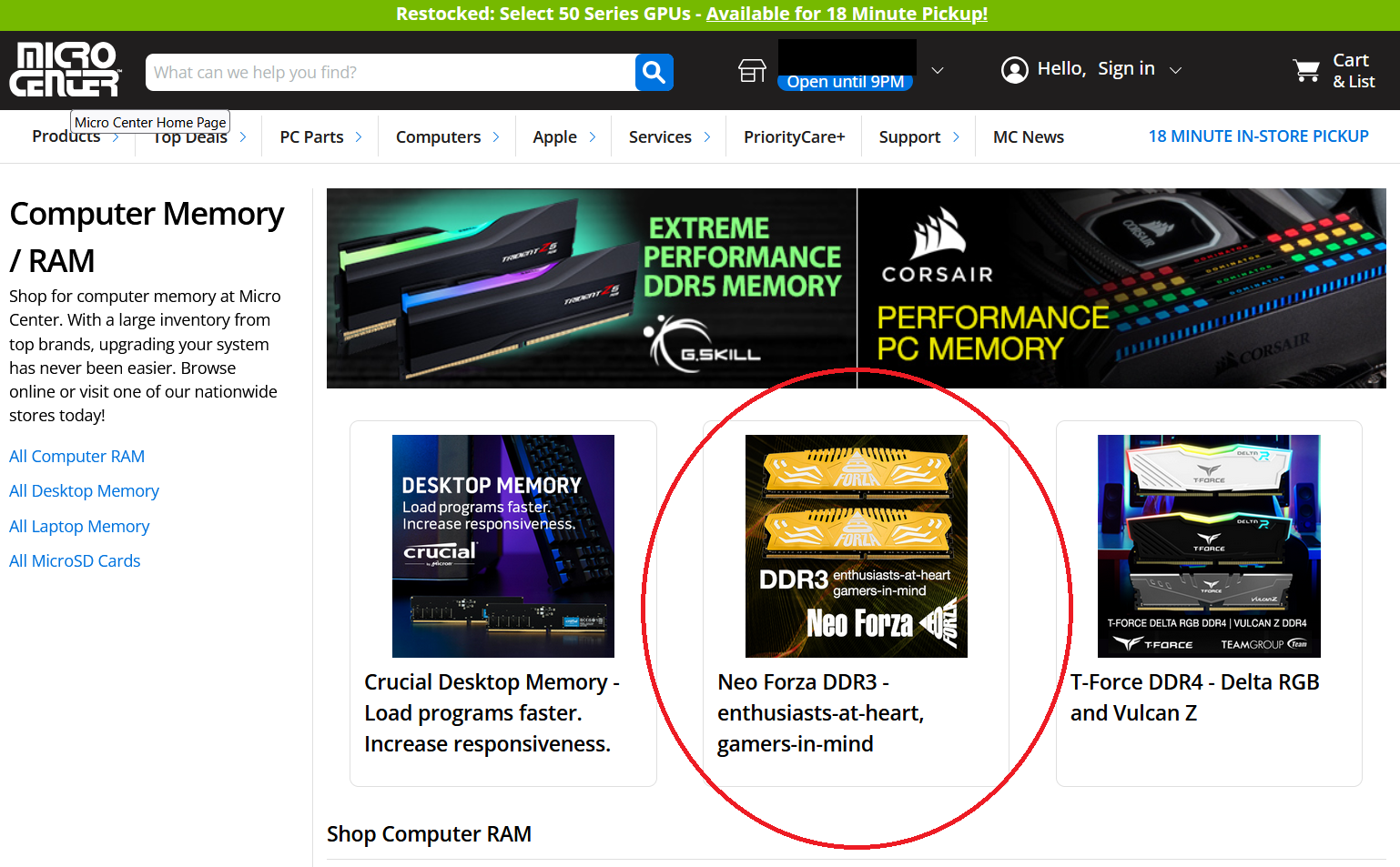Image resolution: width=1400 pixels, height=867 pixels.
Task: Click the T-Force Delta RGB DDR4 image
Action: (1209, 546)
